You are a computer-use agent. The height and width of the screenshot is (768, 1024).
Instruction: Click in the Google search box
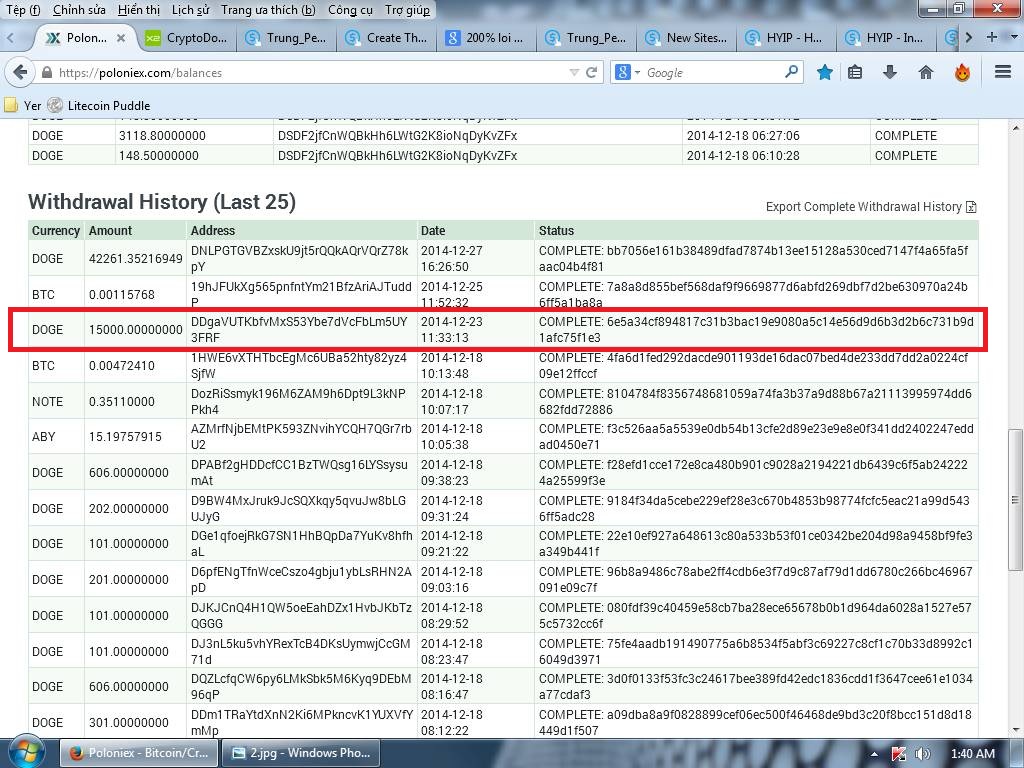(710, 72)
